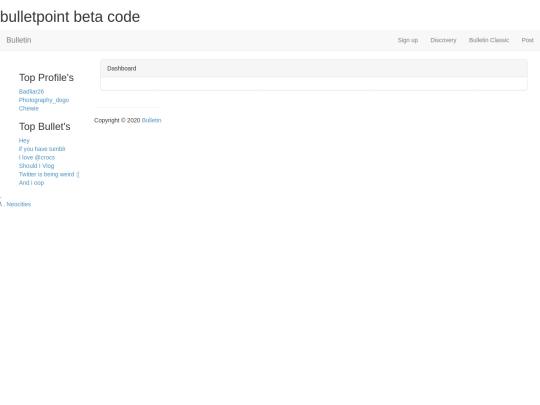Open the Photography_dogo profile
The image size is (540, 405).
44,100
